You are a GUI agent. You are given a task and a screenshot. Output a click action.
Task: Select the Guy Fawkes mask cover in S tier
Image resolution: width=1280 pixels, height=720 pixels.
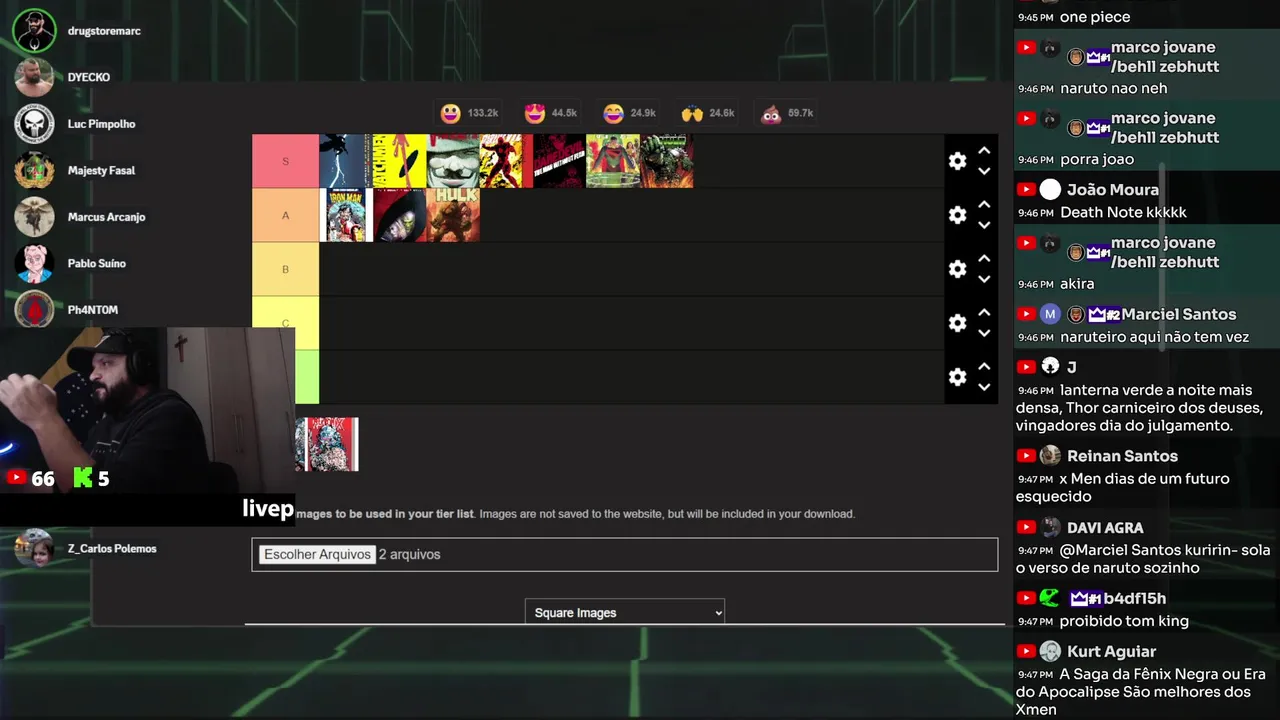coord(453,161)
